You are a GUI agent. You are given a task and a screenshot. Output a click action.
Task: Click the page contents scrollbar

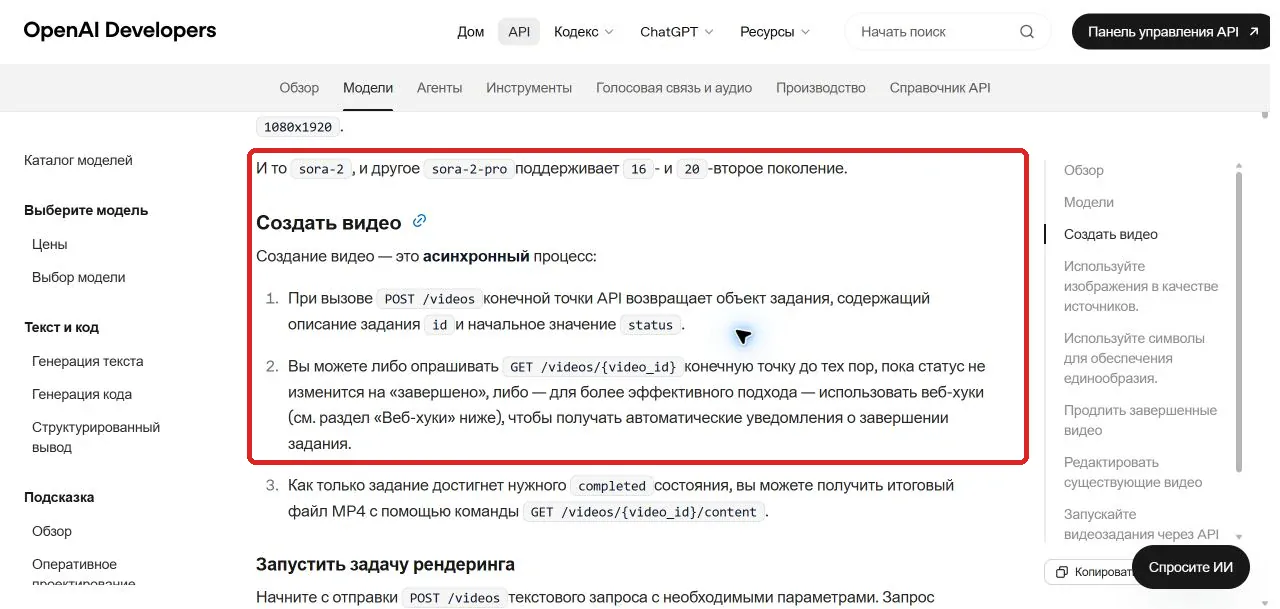(x=1239, y=320)
